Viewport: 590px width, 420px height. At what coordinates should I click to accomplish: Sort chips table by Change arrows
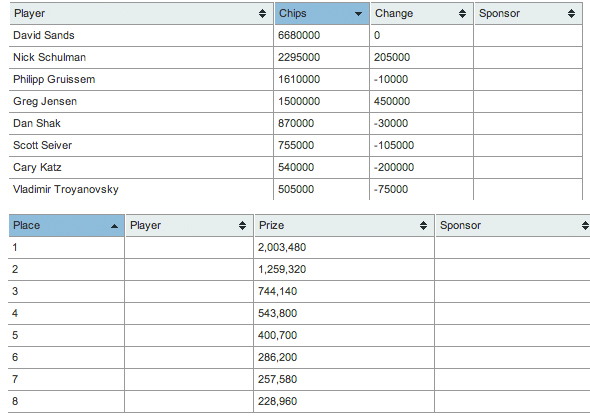click(x=462, y=14)
